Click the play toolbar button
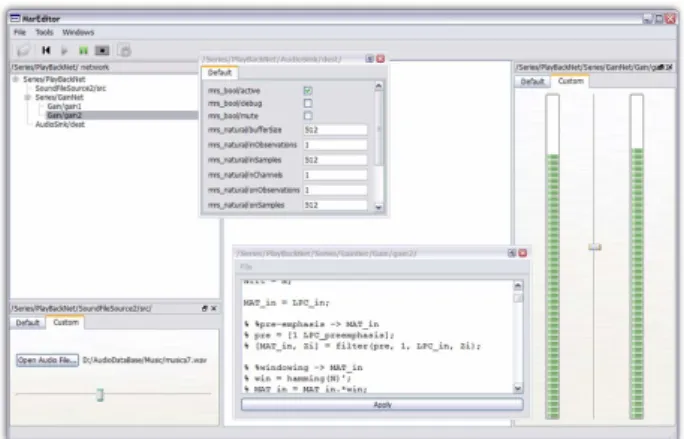Screen dimensions: 684x439 64,51
